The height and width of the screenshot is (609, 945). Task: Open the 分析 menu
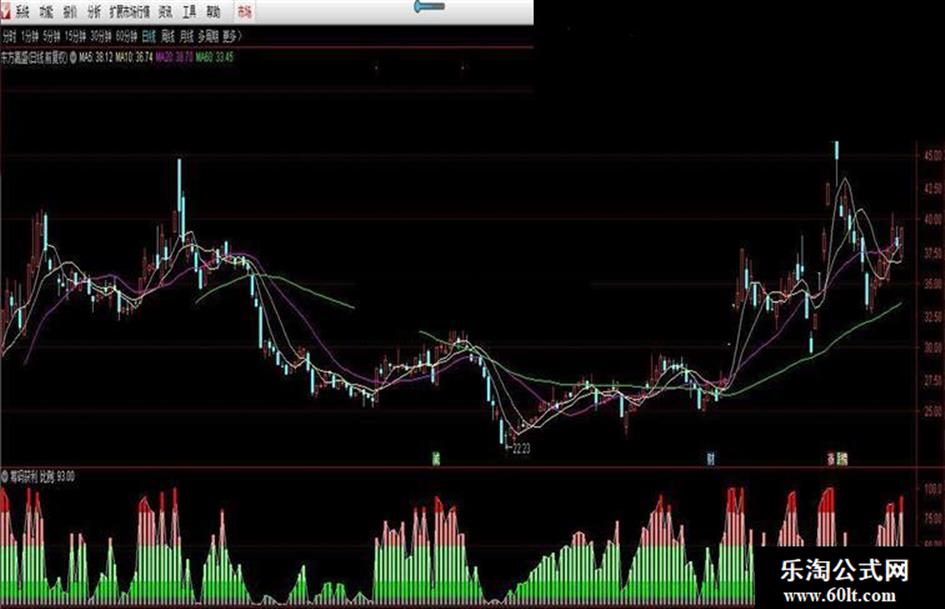(x=93, y=11)
